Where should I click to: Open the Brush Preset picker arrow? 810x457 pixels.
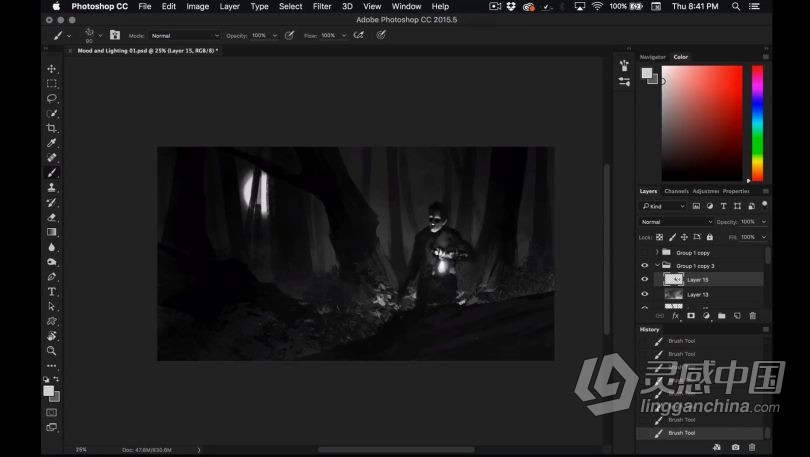click(100, 36)
